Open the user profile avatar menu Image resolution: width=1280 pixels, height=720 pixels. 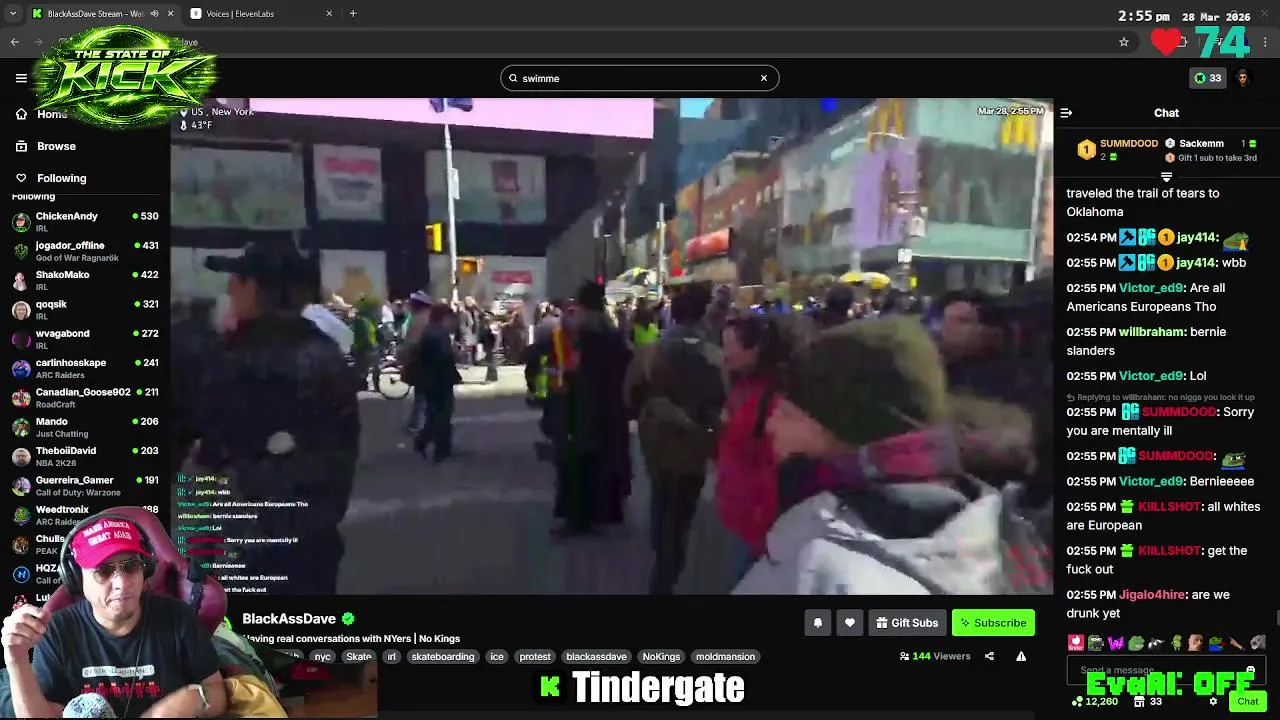[1243, 78]
